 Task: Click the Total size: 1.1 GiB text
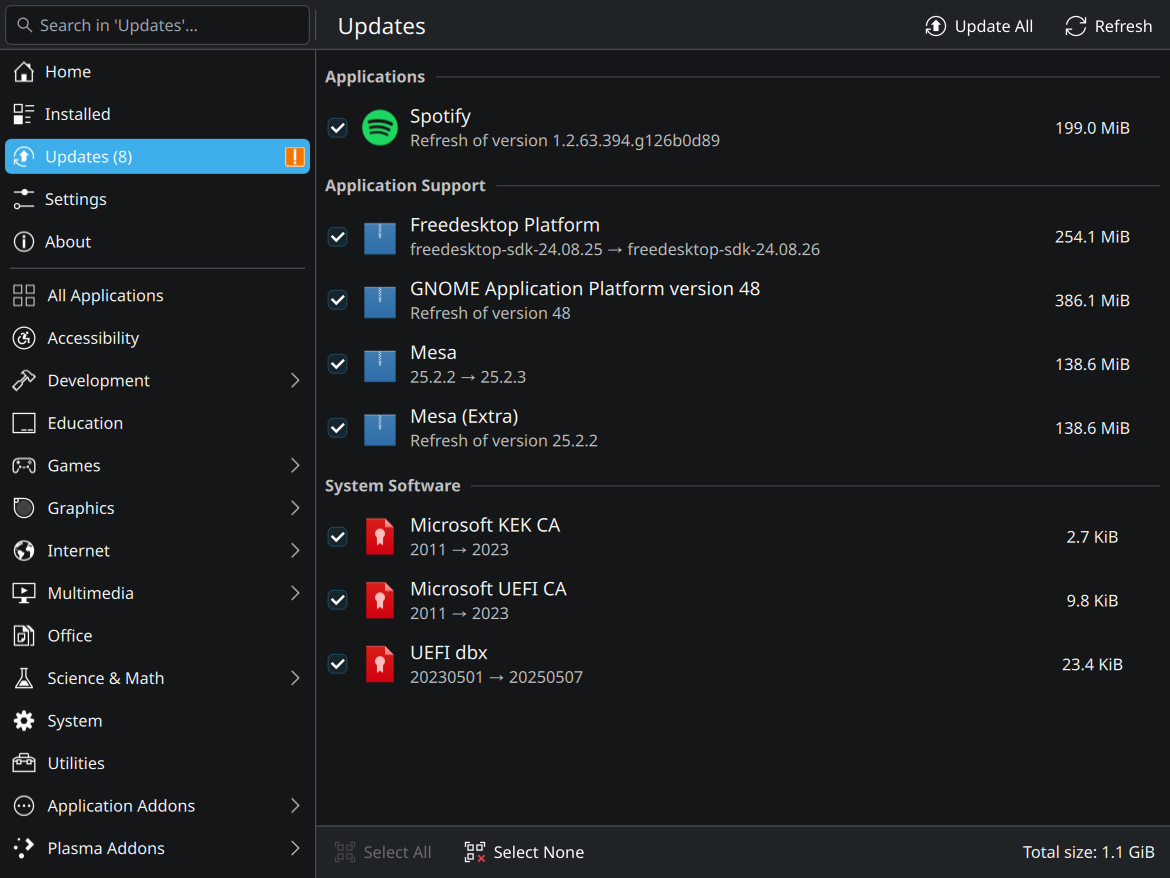1088,852
